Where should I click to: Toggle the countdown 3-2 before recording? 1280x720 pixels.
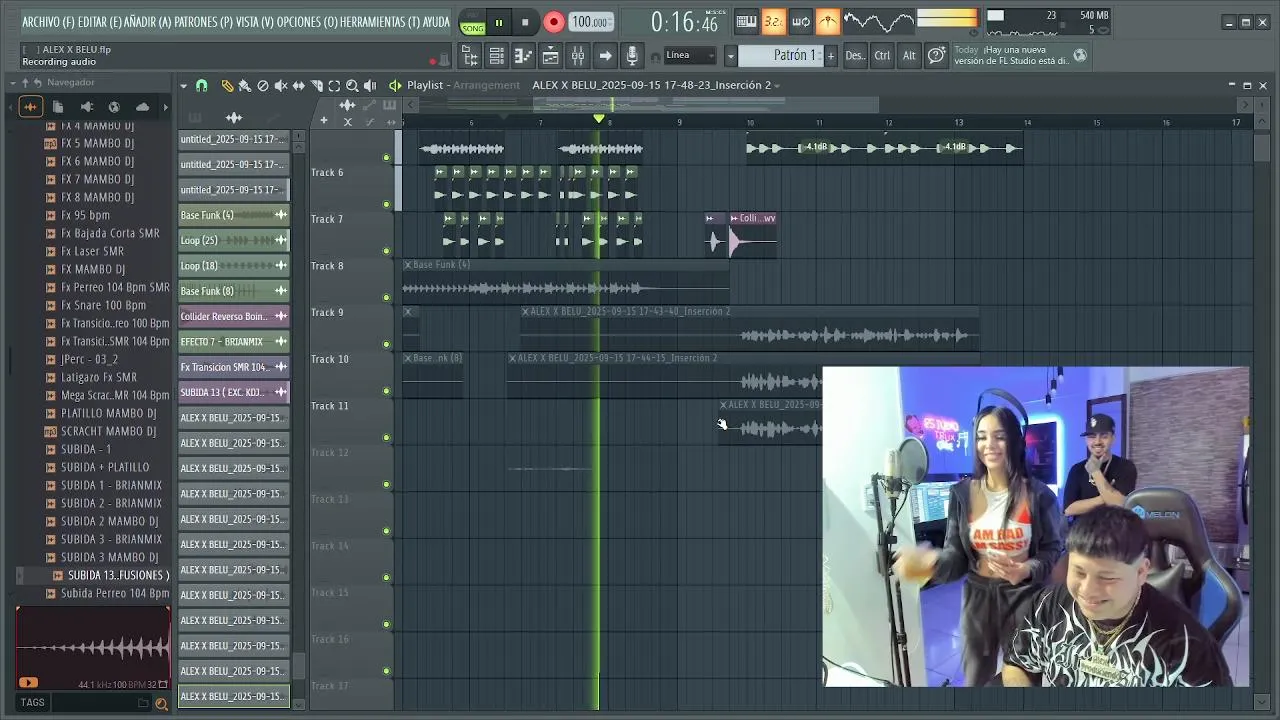(x=773, y=21)
